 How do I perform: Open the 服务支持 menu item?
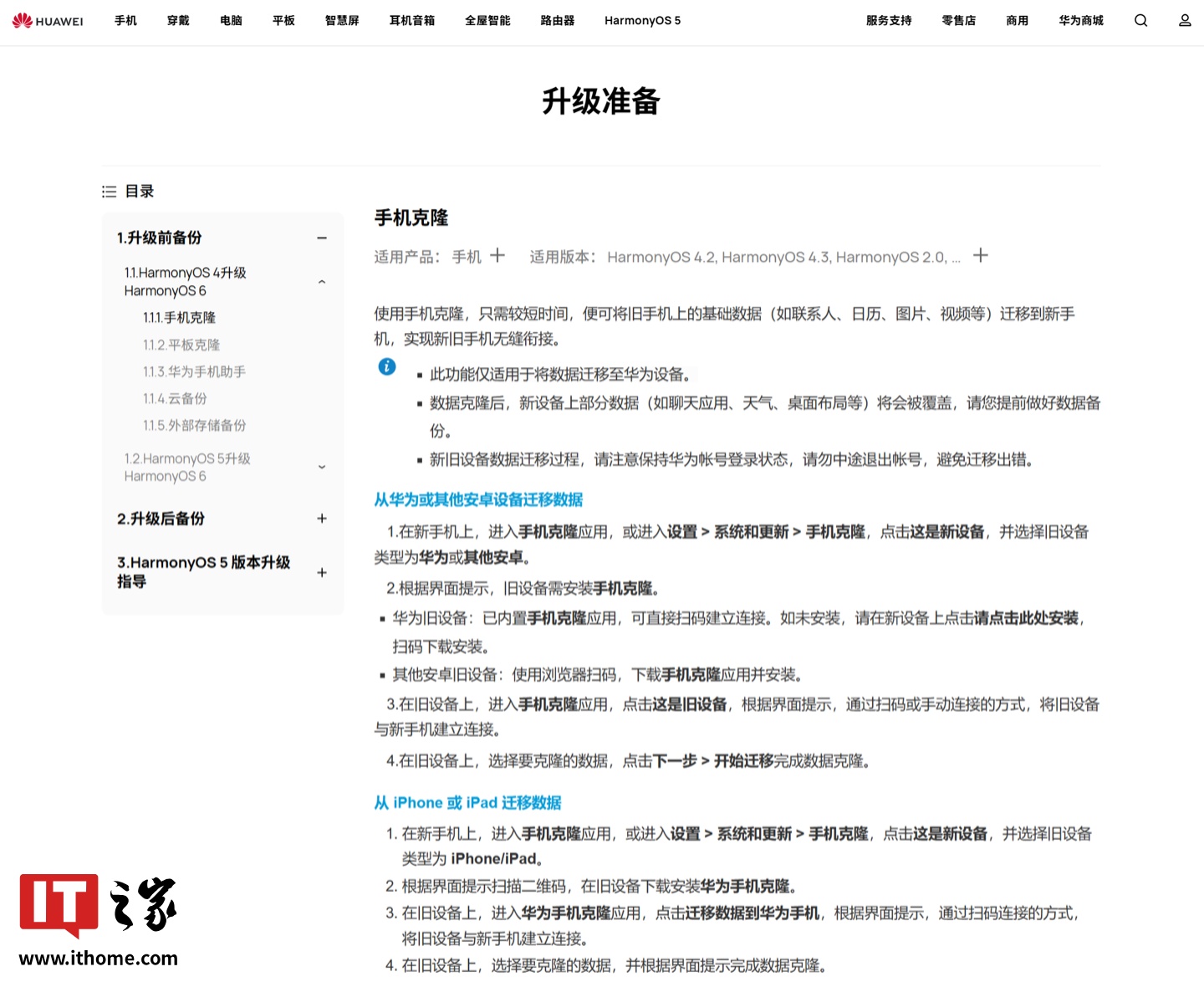point(889,20)
